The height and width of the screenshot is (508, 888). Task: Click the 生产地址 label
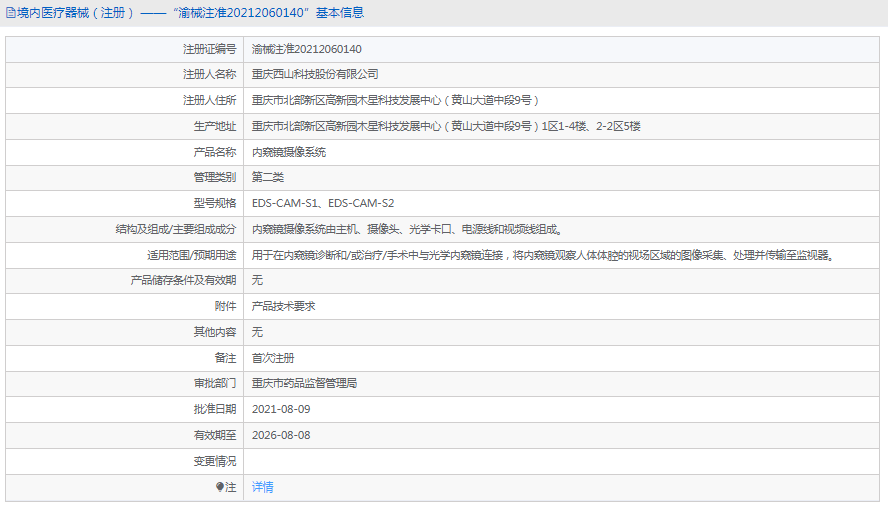(215, 126)
